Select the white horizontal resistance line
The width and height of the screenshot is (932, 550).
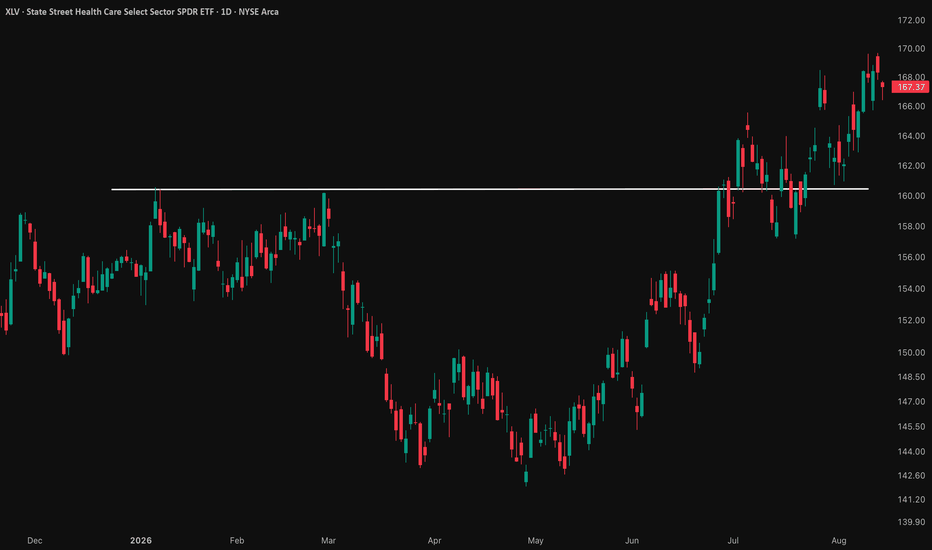pos(490,189)
